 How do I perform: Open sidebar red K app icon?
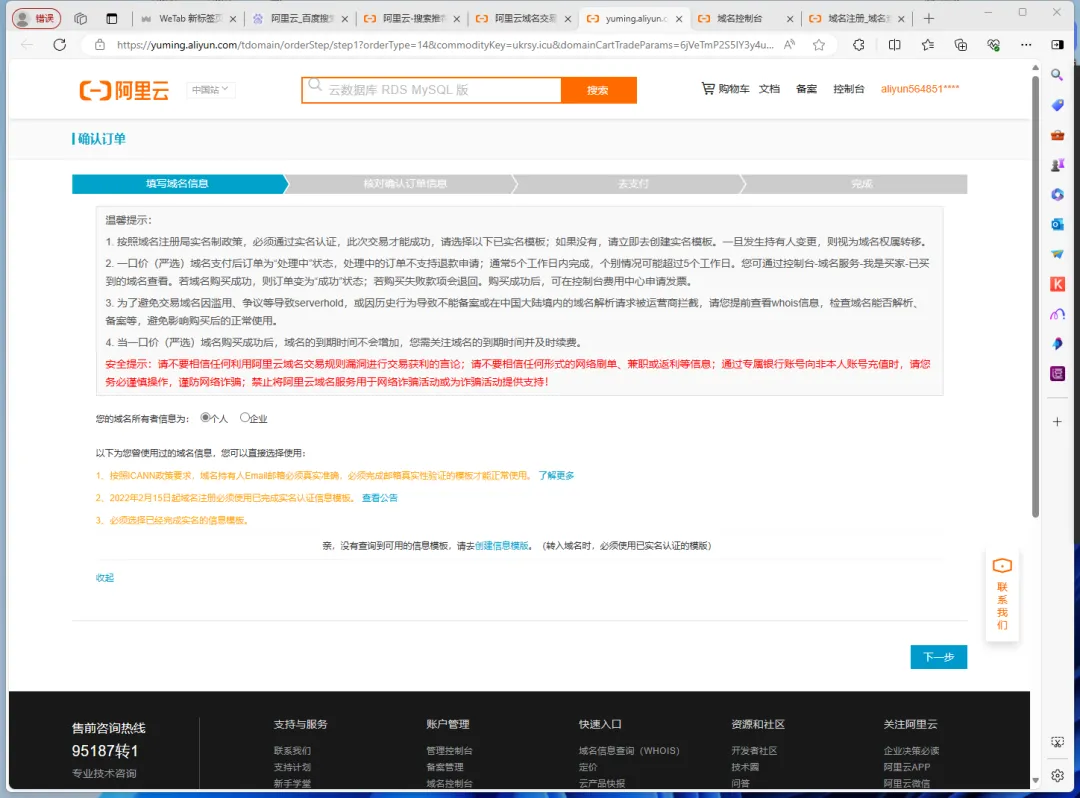[1057, 284]
